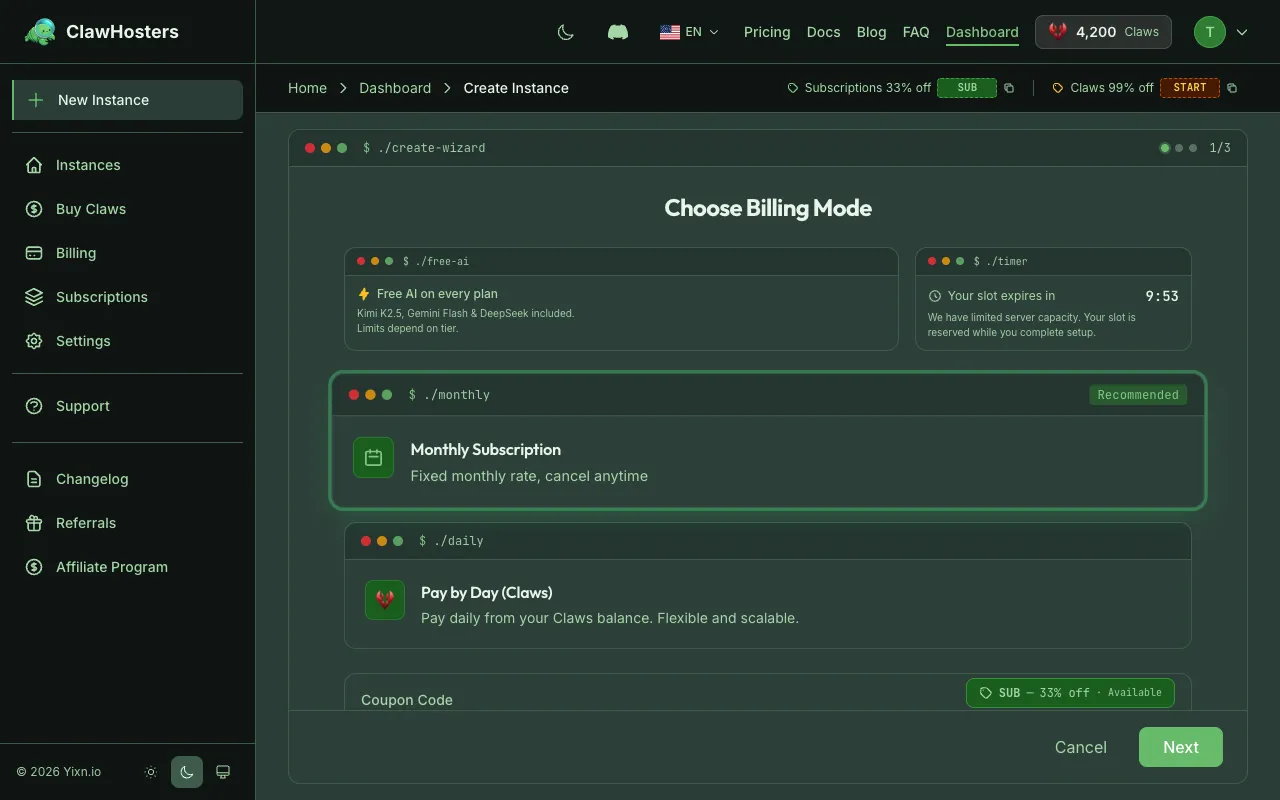Click the Next button in the wizard
Image resolution: width=1280 pixels, height=800 pixels.
point(1180,747)
